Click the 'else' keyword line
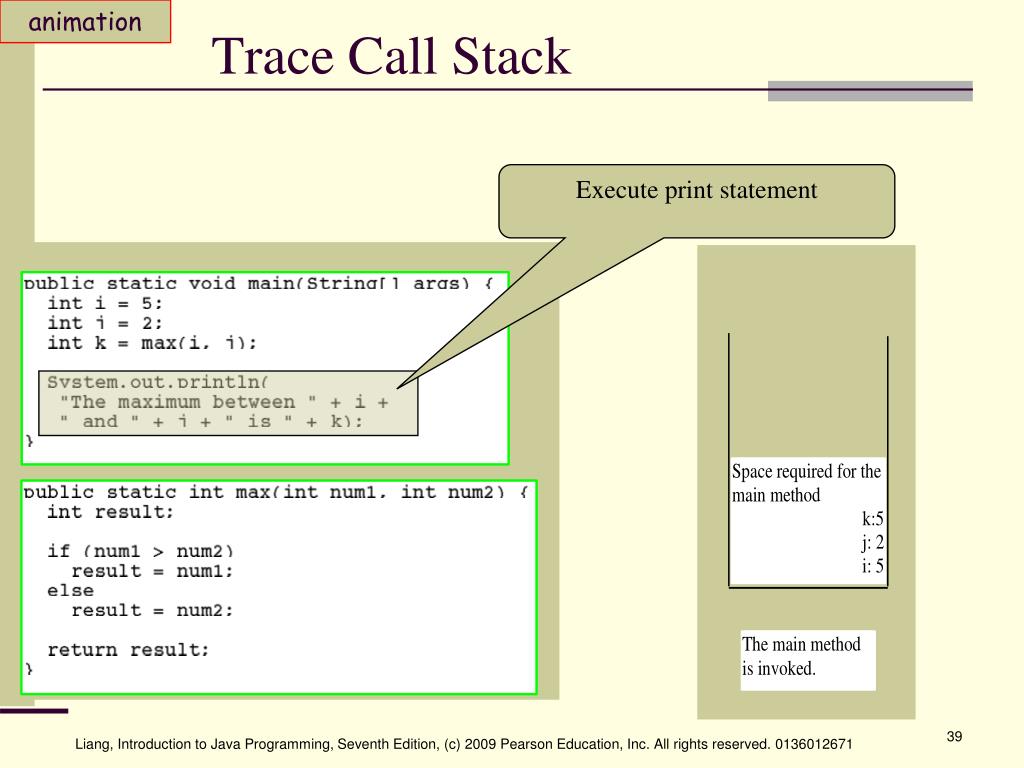The height and width of the screenshot is (768, 1024). tap(71, 590)
